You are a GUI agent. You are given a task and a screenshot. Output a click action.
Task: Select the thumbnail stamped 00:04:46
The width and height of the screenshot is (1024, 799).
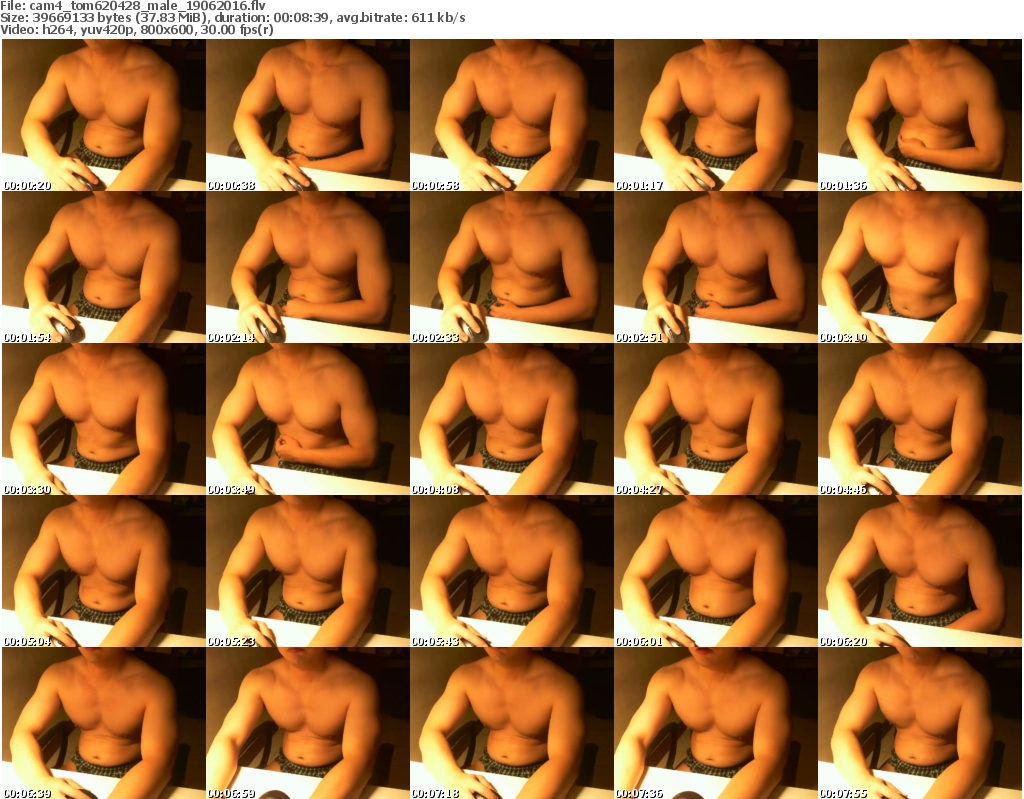point(920,419)
